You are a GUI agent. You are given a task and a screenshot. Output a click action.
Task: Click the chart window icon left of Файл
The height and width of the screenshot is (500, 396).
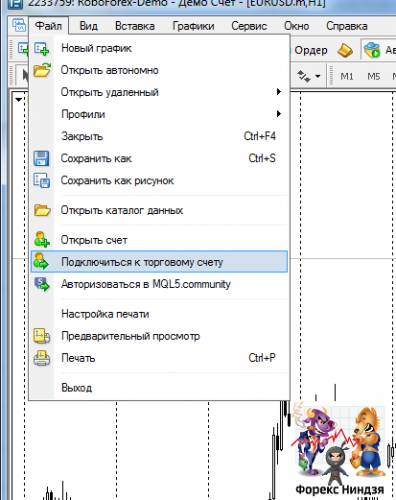[19, 25]
